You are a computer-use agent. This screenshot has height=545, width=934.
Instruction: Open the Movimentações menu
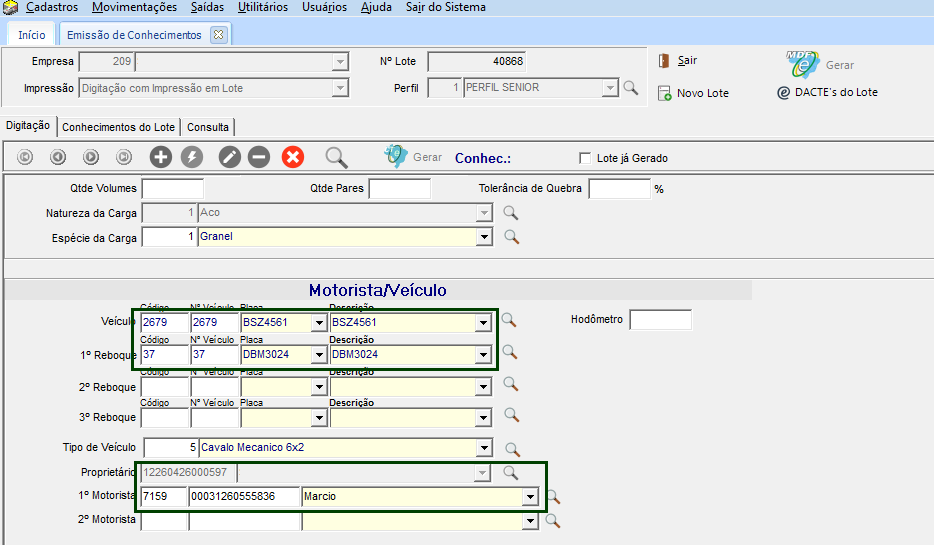click(x=134, y=7)
